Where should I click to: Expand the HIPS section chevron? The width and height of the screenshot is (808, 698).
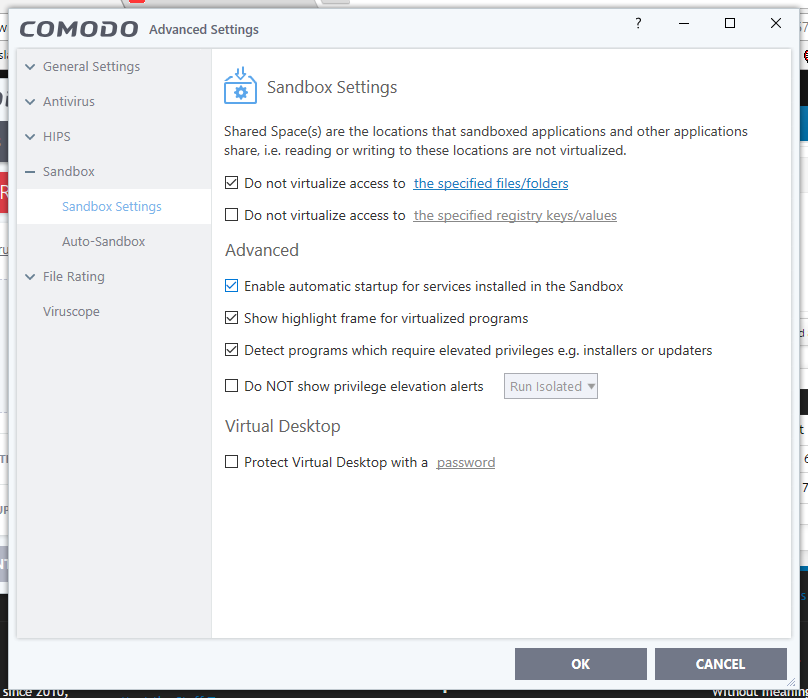click(x=30, y=137)
